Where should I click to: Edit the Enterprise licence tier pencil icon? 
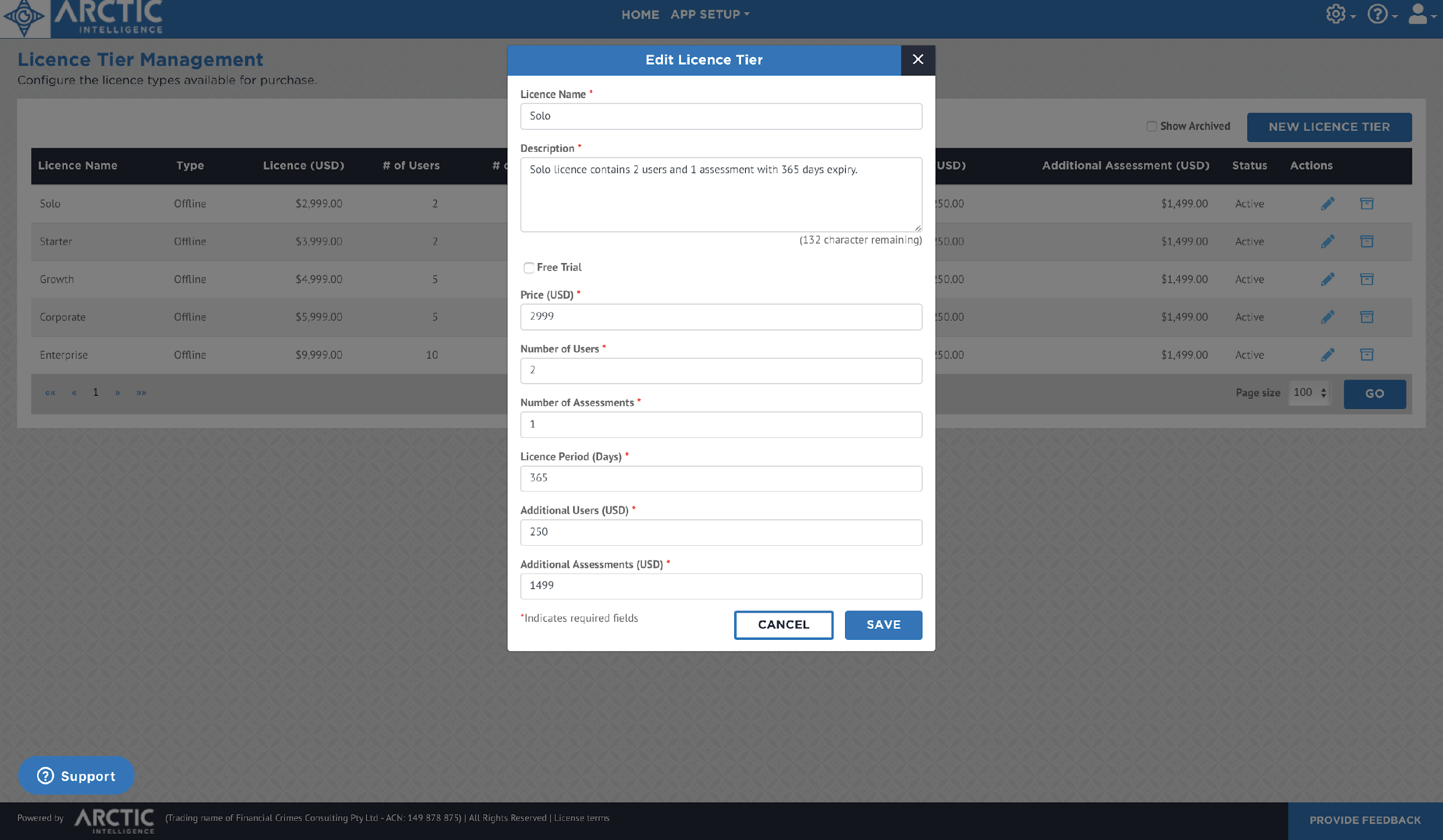1328,355
